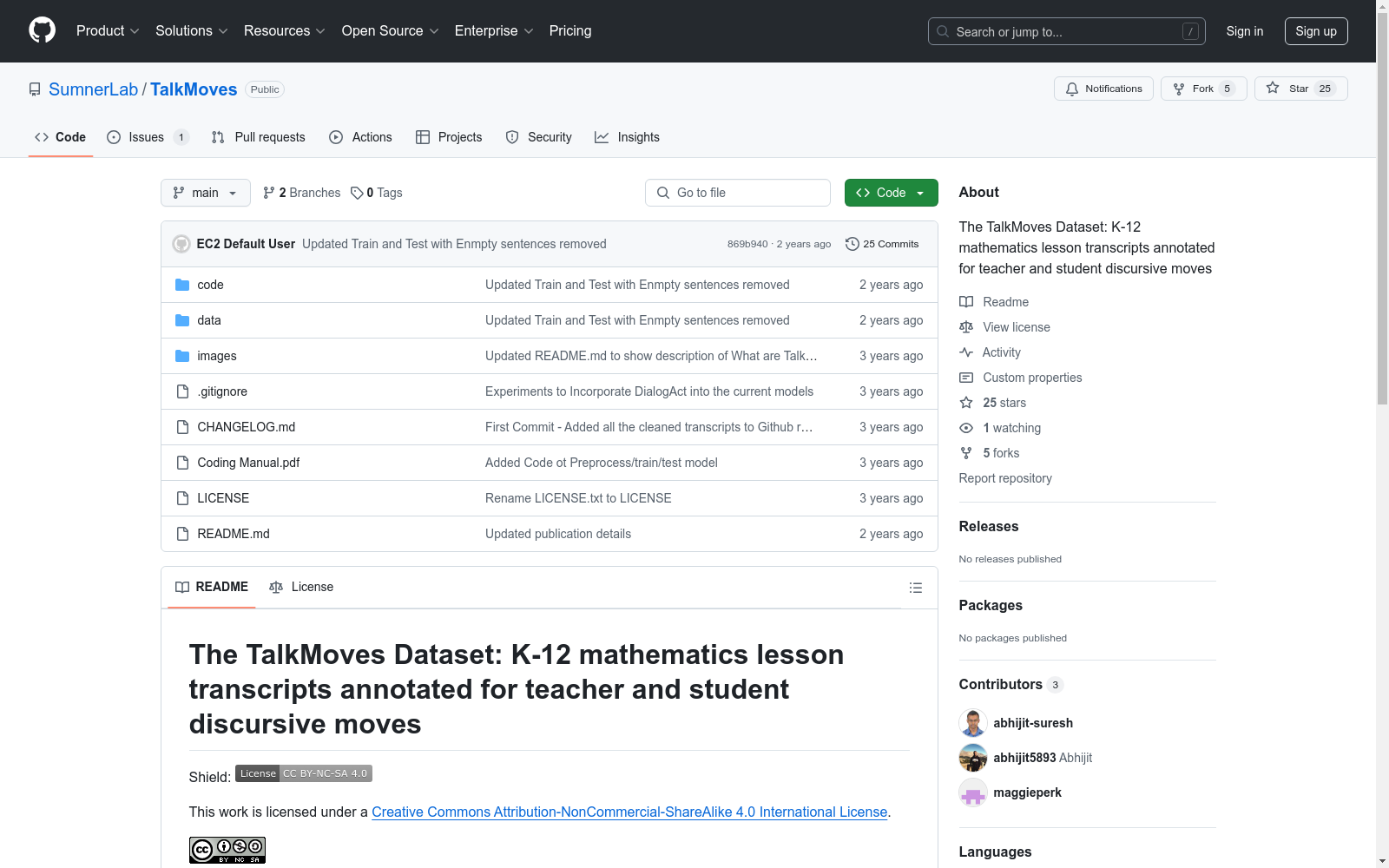Viewport: 1389px width, 868px height.
Task: Click the Notifications bell button
Action: click(x=1103, y=89)
